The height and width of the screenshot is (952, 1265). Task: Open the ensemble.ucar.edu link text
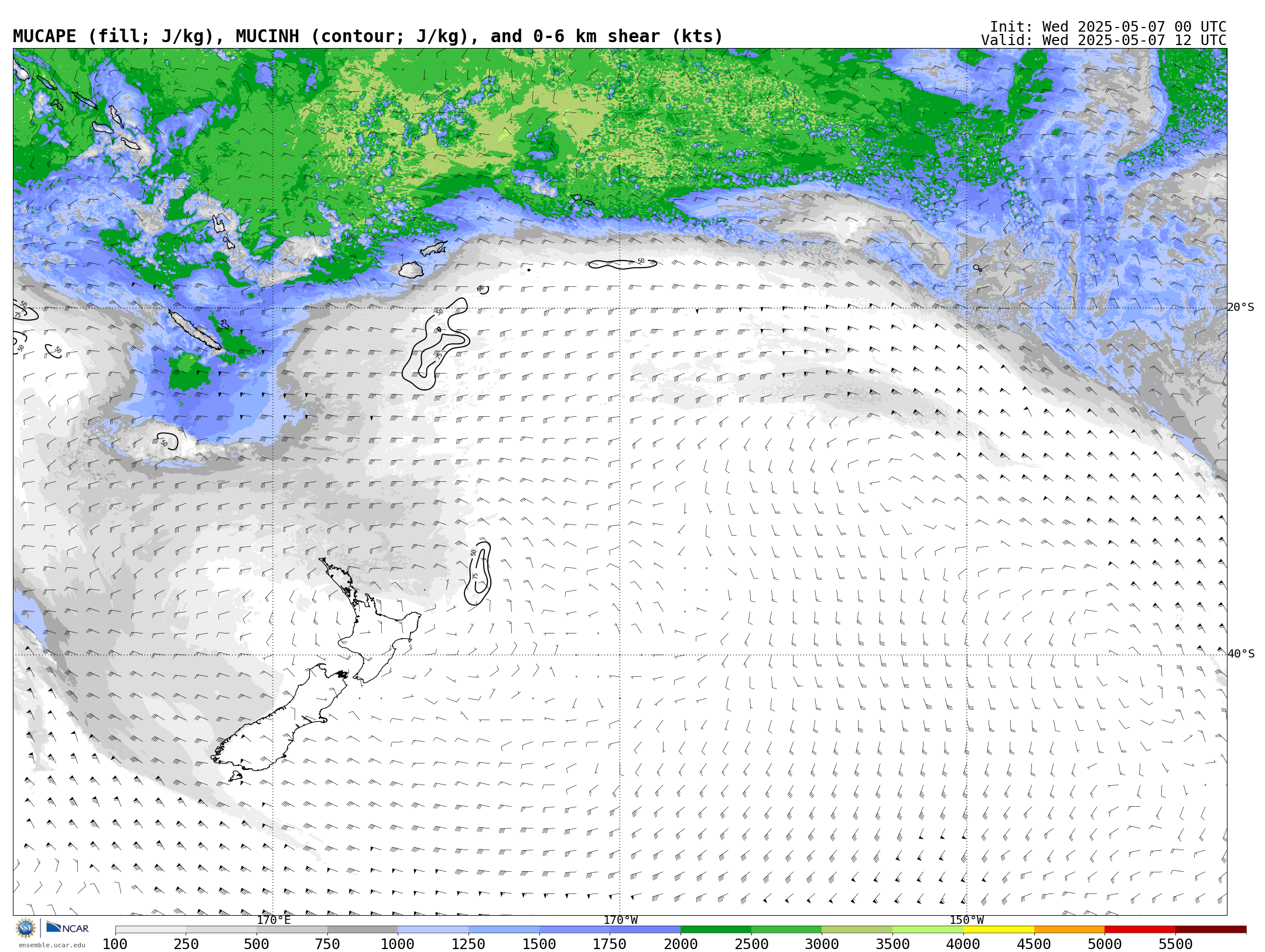coord(52,945)
